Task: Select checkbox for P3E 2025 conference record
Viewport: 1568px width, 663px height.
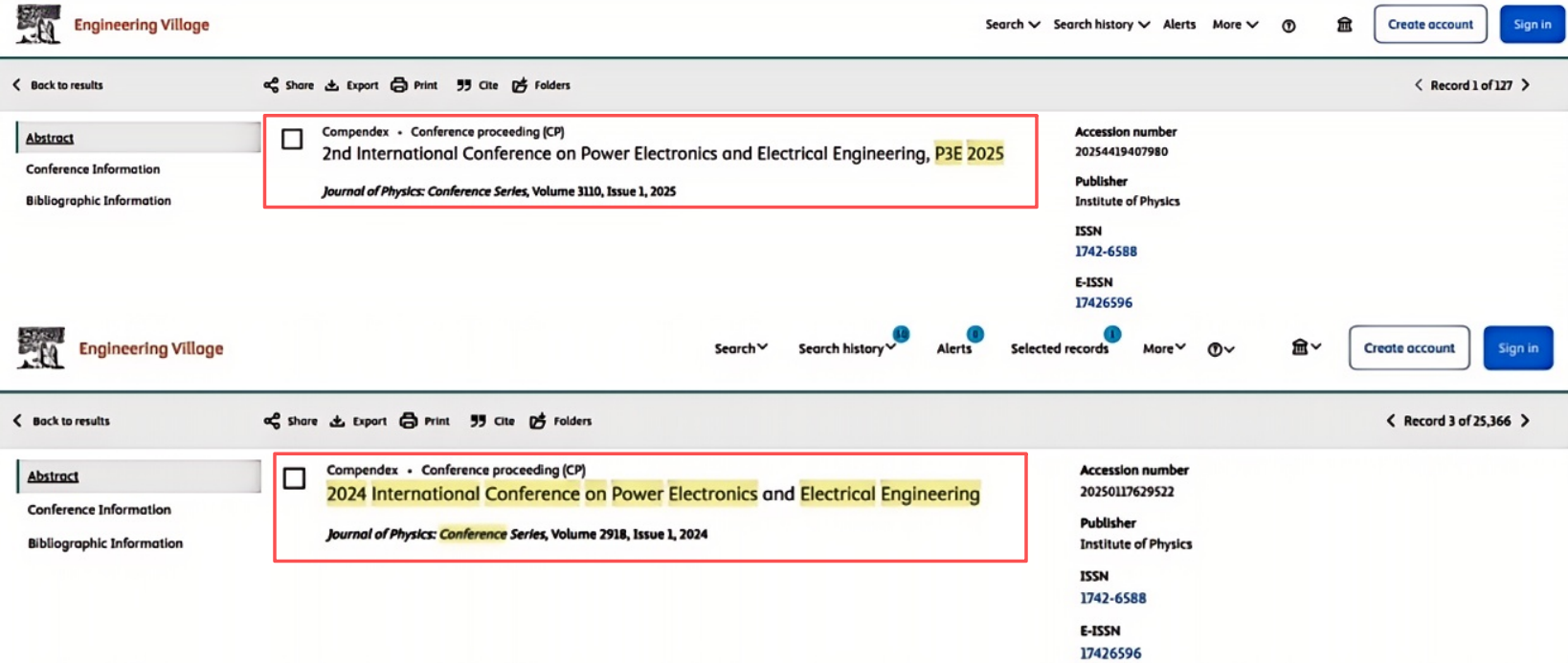Action: tap(292, 140)
